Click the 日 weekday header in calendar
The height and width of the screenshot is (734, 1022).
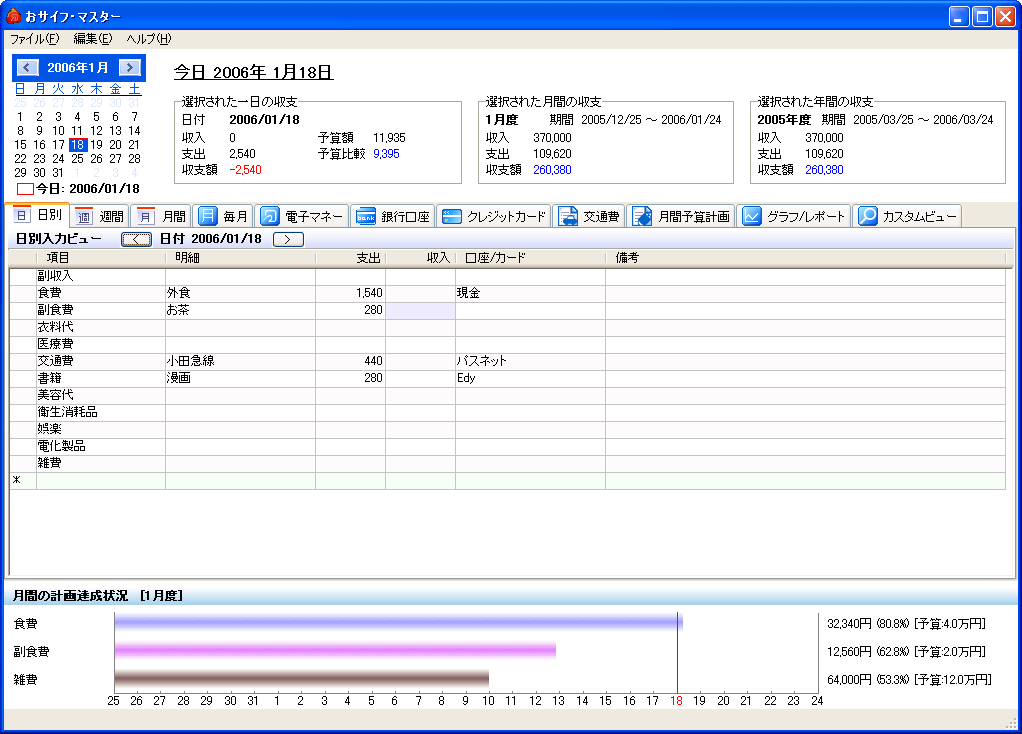(x=20, y=89)
